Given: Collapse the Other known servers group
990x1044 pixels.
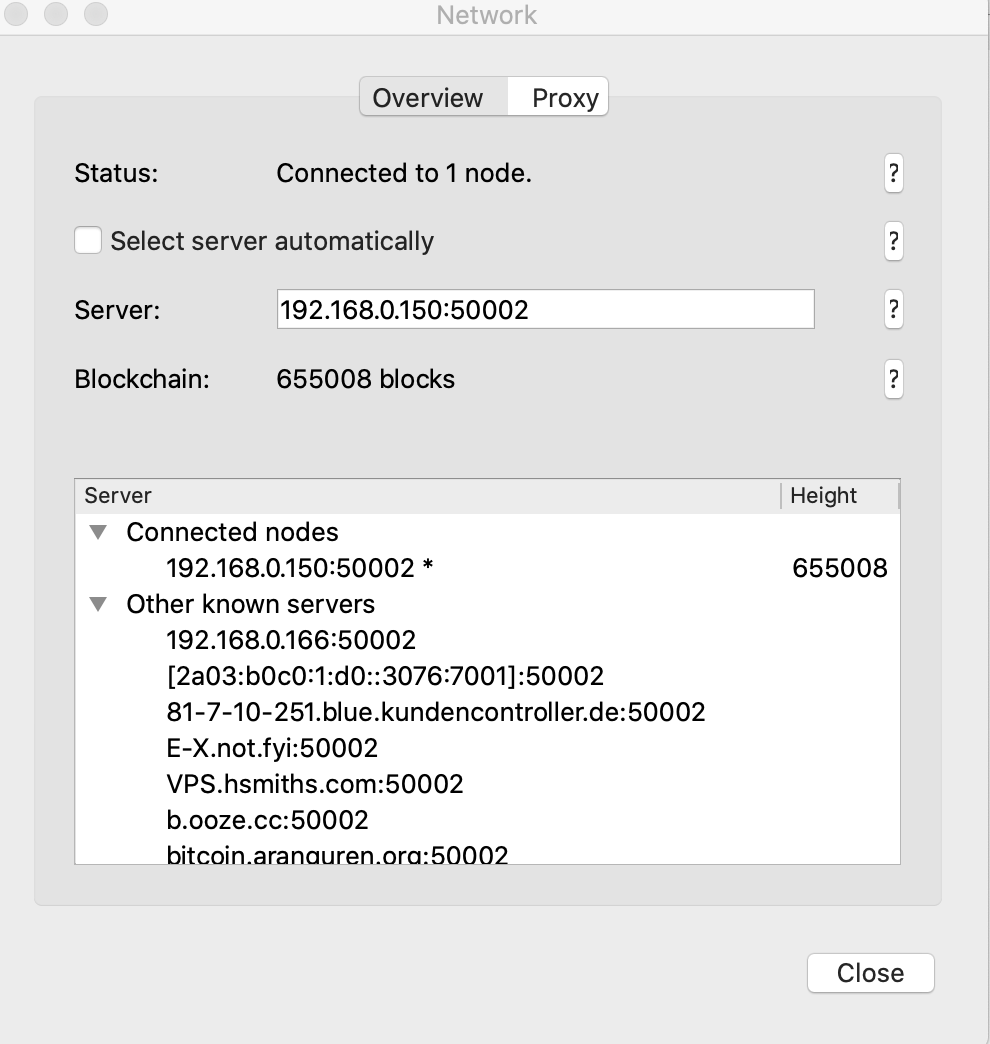Looking at the screenshot, I should (x=98, y=604).
